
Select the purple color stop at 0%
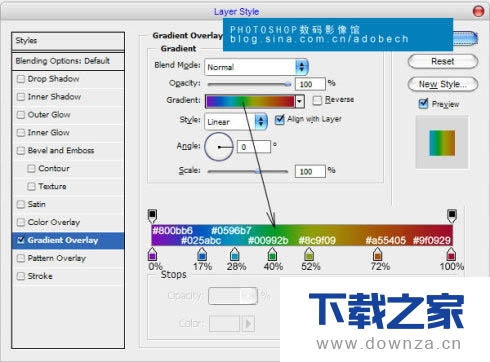[152, 254]
